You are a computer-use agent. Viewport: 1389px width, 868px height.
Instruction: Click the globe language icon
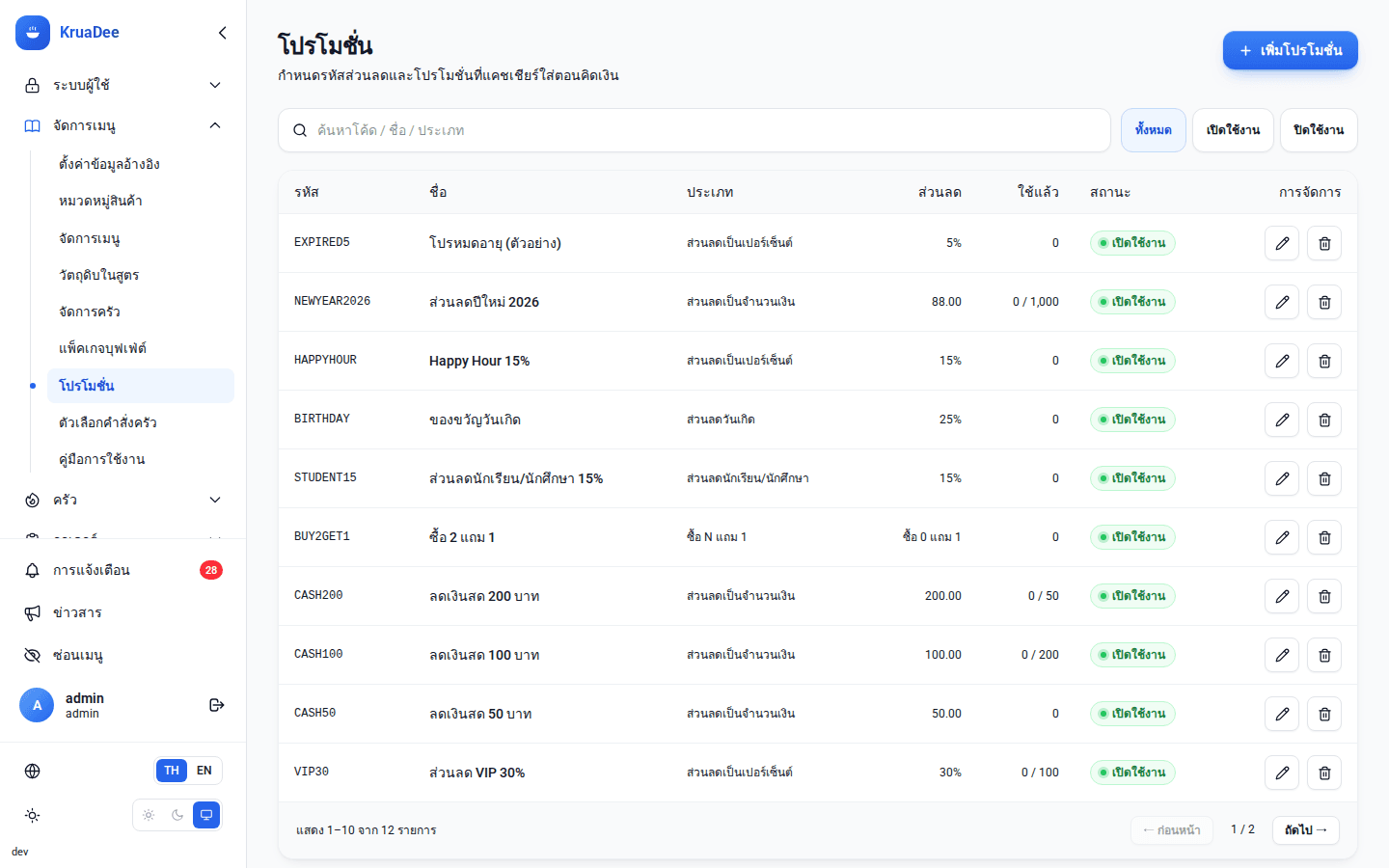pyautogui.click(x=33, y=771)
